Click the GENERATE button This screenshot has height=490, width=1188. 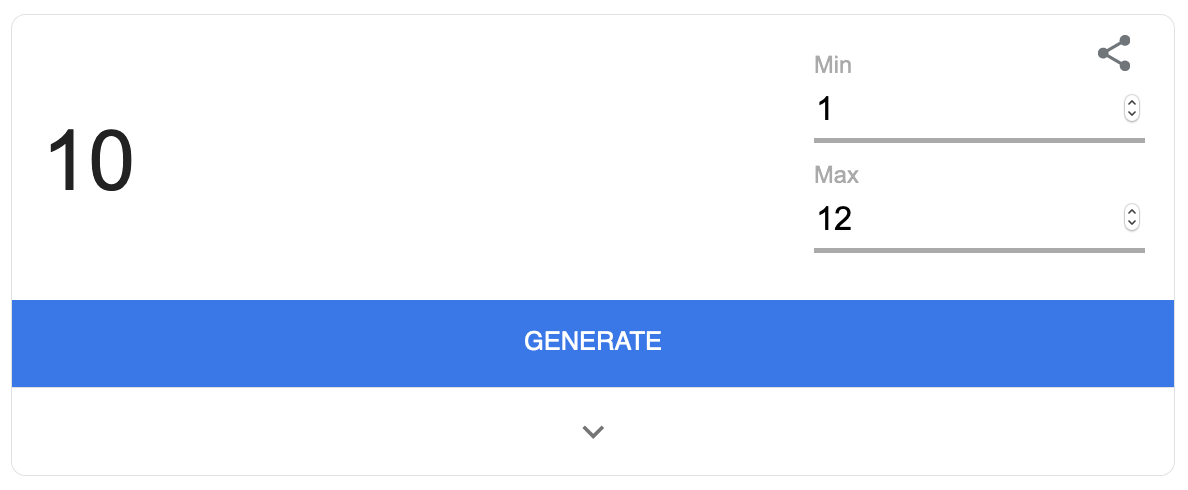(x=592, y=343)
